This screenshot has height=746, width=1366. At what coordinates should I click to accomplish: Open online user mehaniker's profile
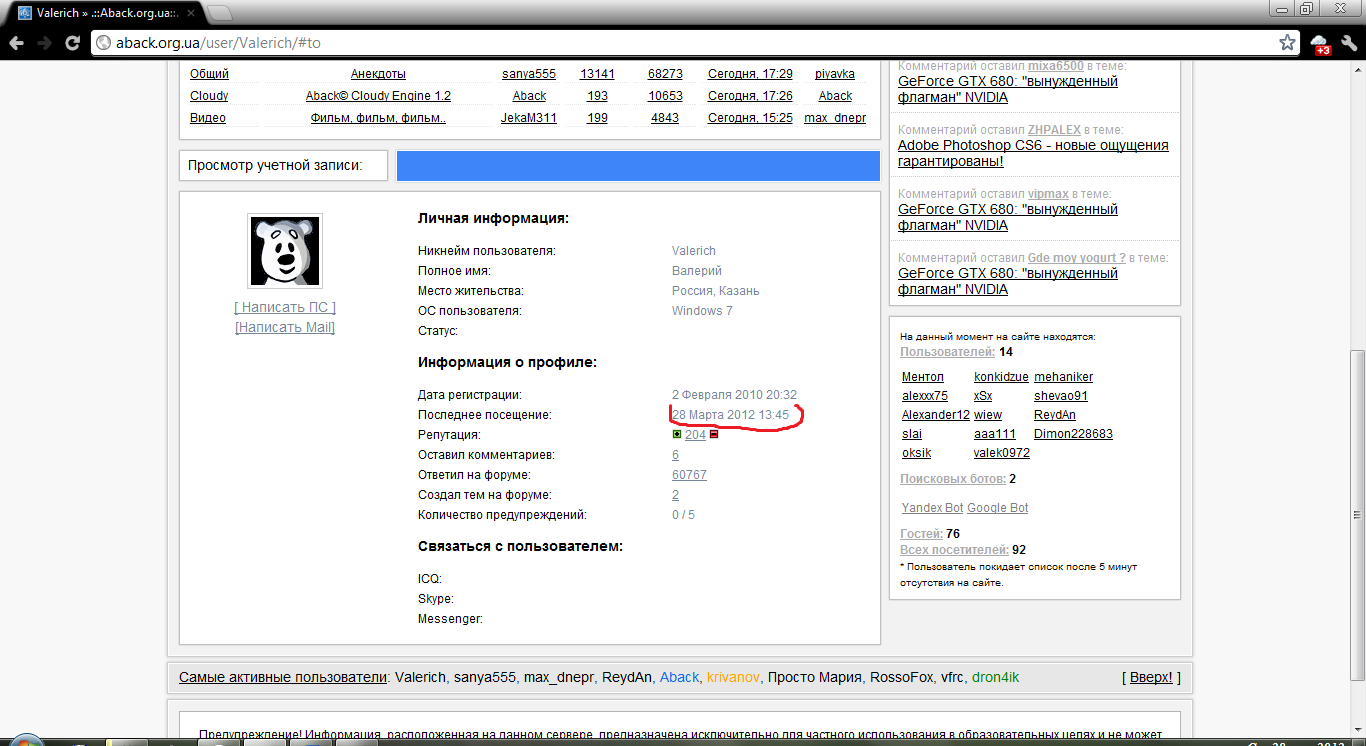(x=1063, y=377)
